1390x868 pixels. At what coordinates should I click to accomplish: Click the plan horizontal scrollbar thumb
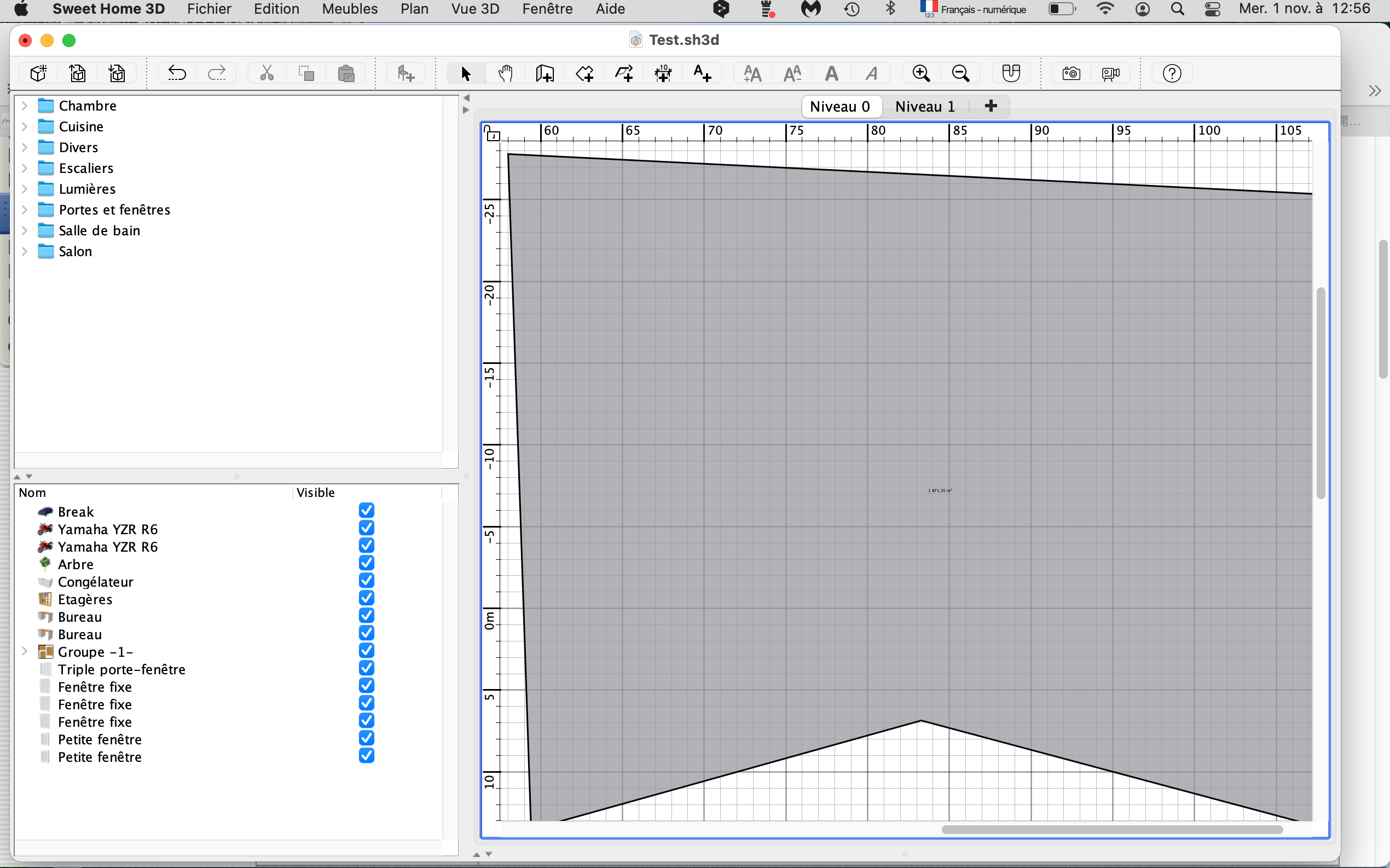pos(1111,830)
